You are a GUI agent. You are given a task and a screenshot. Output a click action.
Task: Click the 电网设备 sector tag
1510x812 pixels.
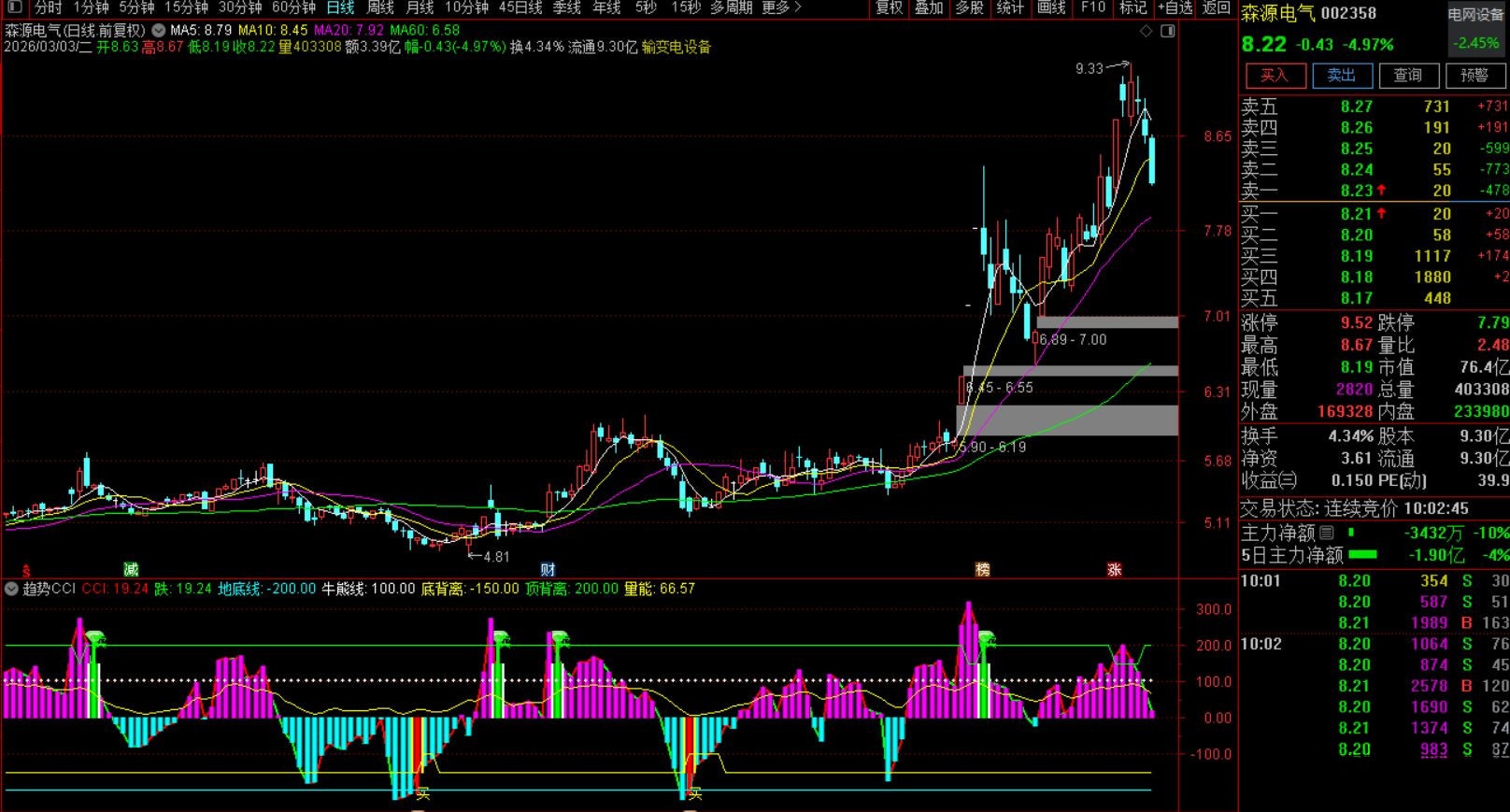point(1475,15)
